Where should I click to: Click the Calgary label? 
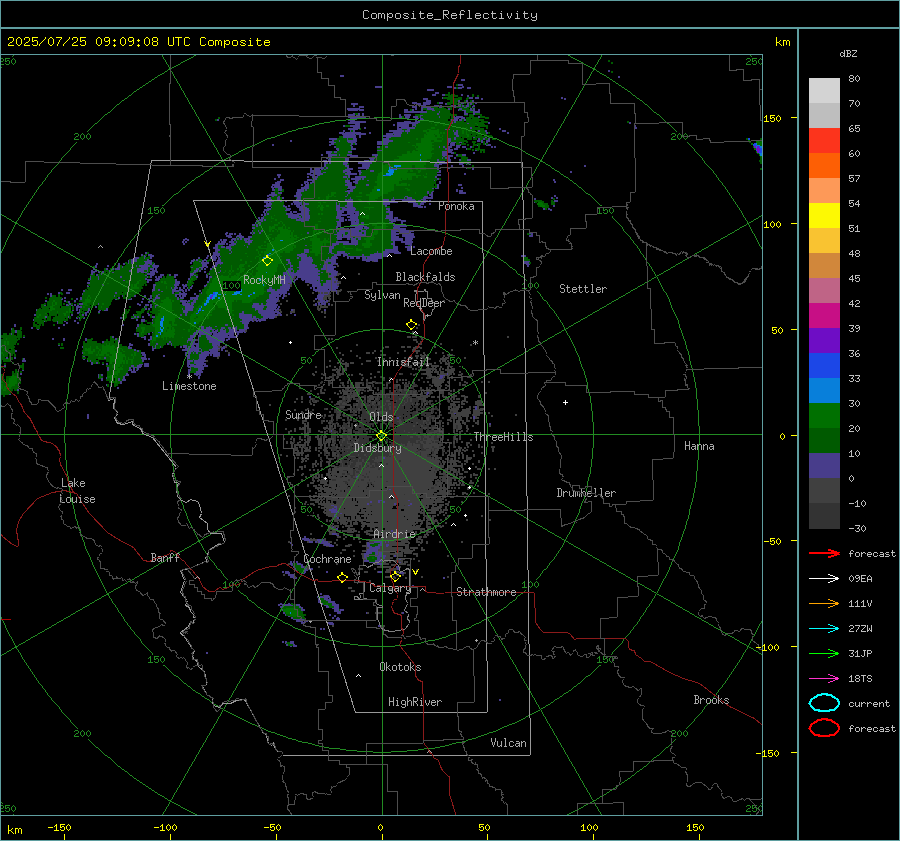click(390, 588)
